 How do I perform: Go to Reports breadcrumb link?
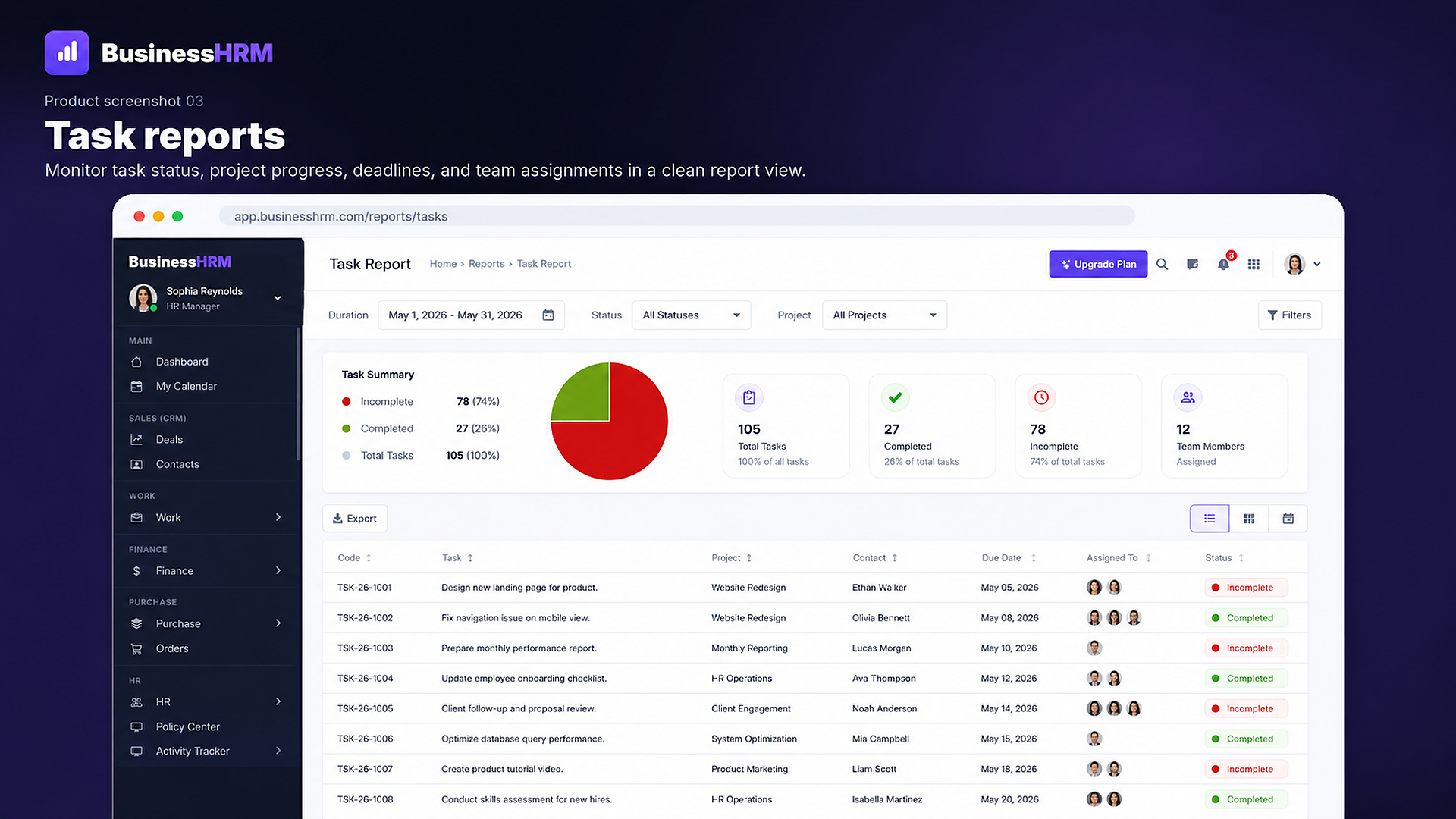pos(486,264)
